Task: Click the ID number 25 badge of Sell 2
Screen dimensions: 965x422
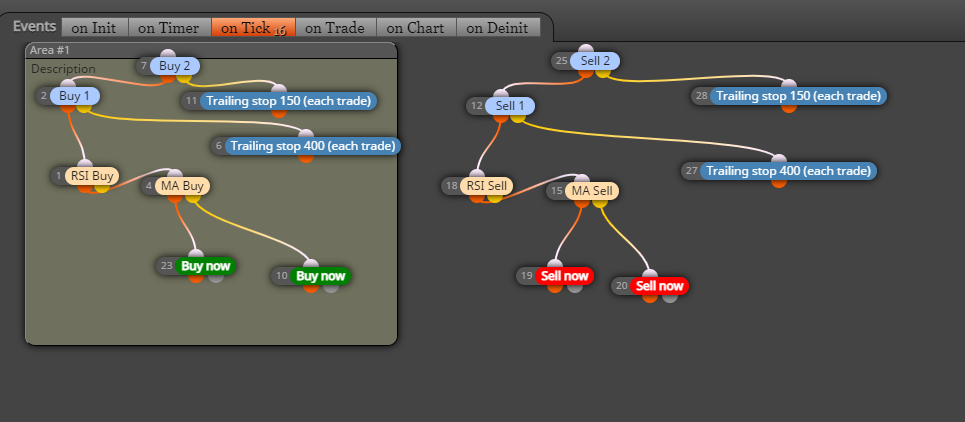Action: (561, 61)
